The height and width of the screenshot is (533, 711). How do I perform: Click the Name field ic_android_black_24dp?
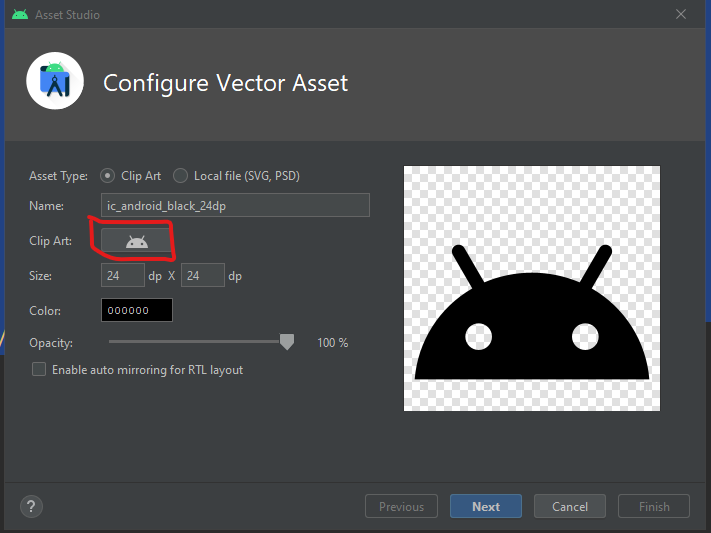pos(235,205)
